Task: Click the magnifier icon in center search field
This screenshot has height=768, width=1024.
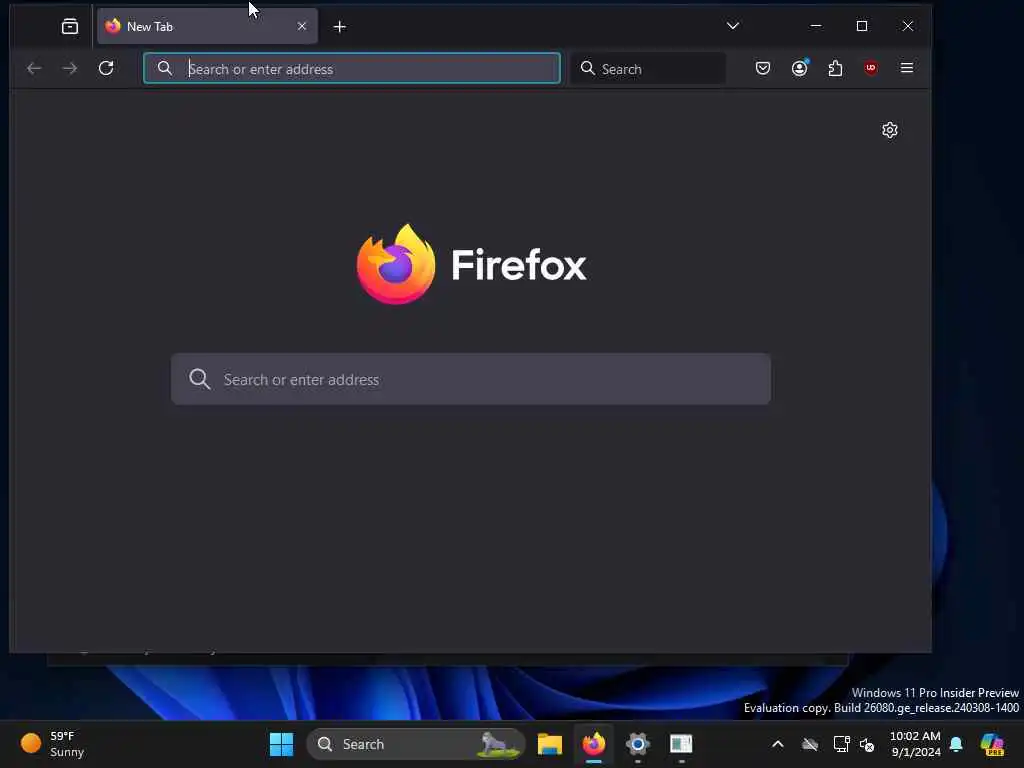Action: 200,379
